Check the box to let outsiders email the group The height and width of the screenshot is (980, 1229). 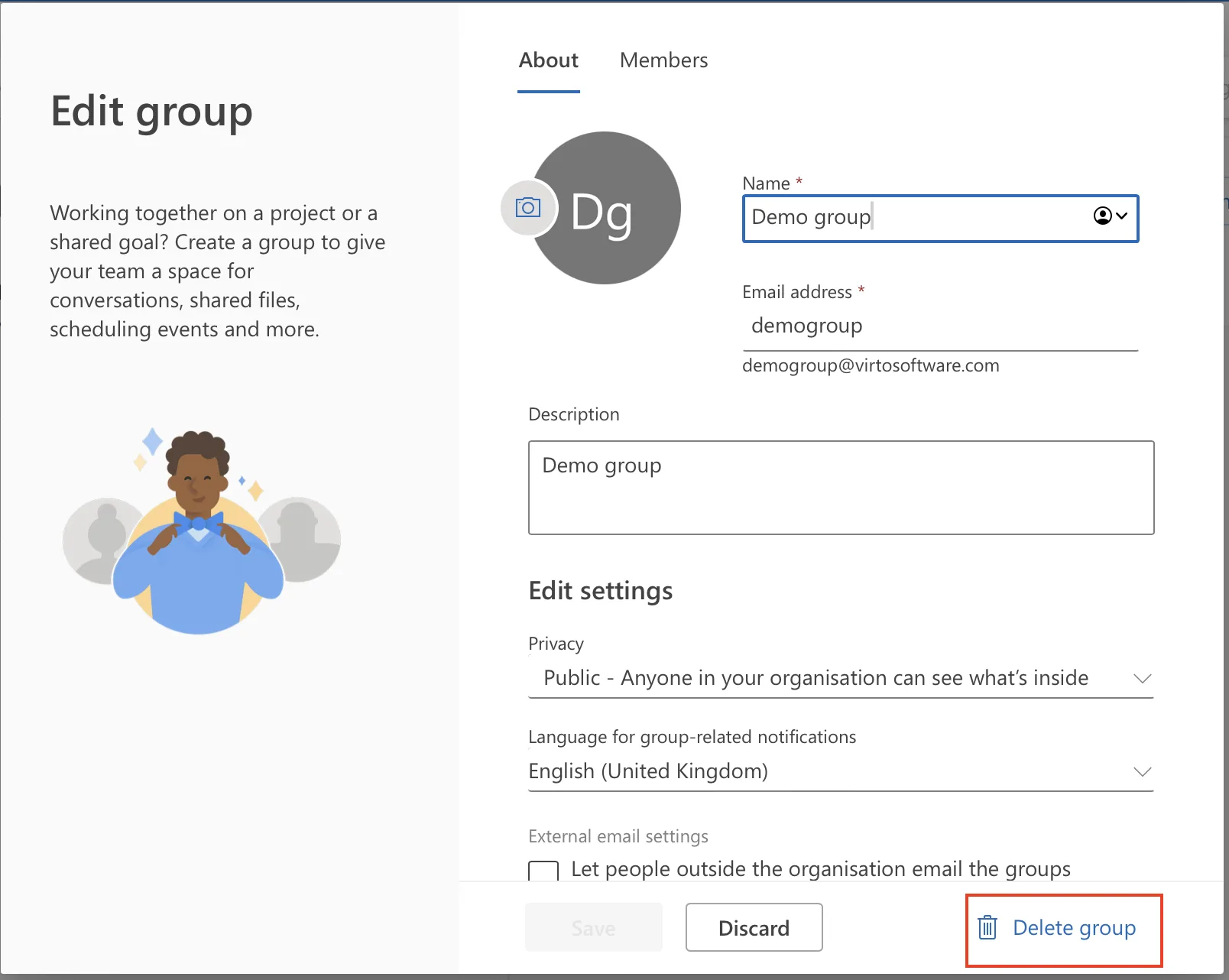click(x=543, y=871)
